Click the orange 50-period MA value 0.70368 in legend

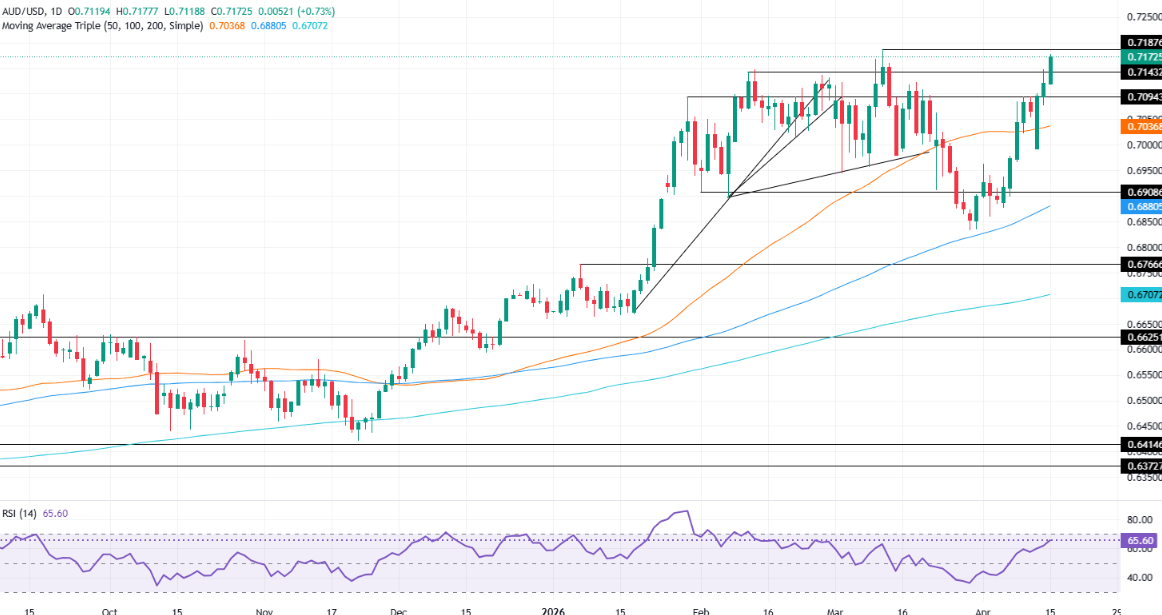coord(225,25)
